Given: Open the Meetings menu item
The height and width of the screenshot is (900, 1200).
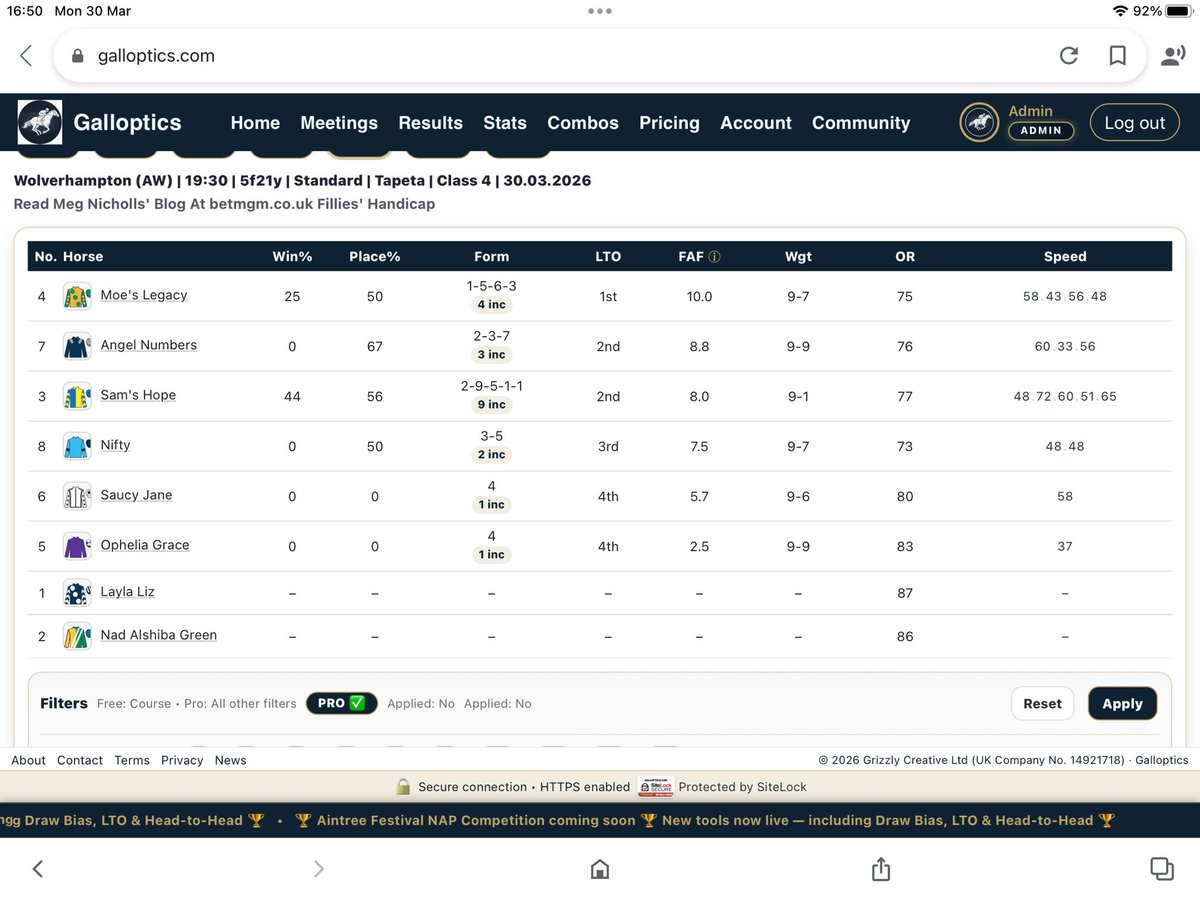Looking at the screenshot, I should coord(339,123).
